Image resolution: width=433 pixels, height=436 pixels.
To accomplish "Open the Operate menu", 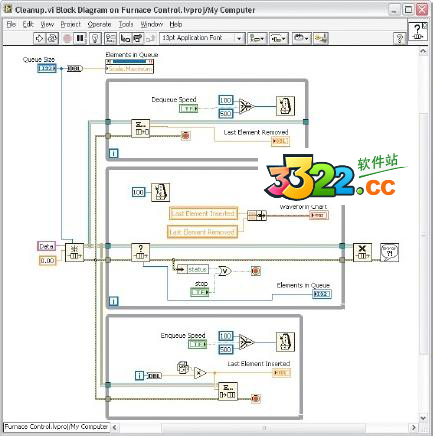I will point(99,24).
